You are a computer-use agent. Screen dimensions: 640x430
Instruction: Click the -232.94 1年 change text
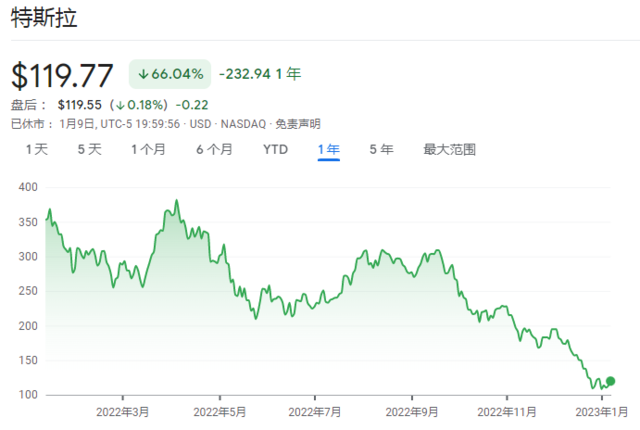tap(260, 74)
